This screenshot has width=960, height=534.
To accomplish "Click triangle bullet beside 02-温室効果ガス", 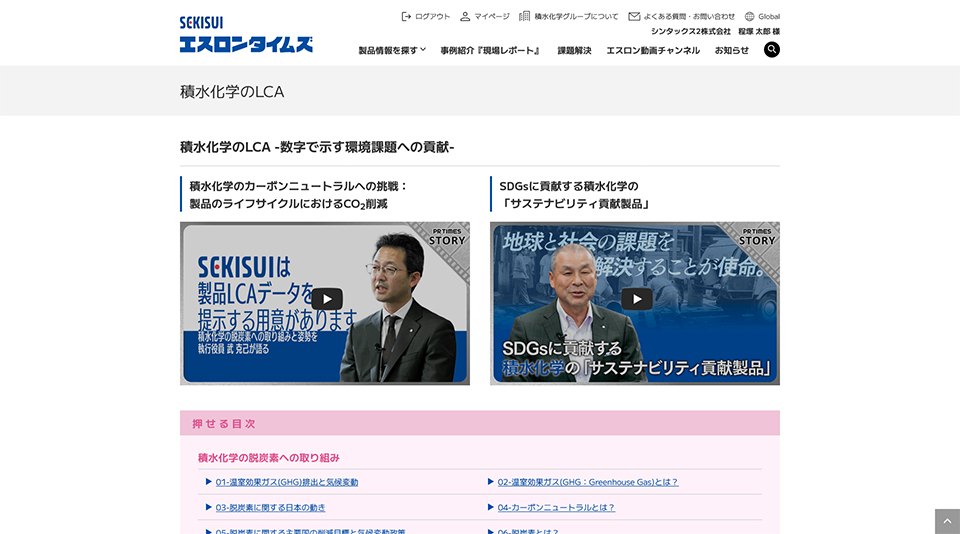I will click(x=490, y=482).
